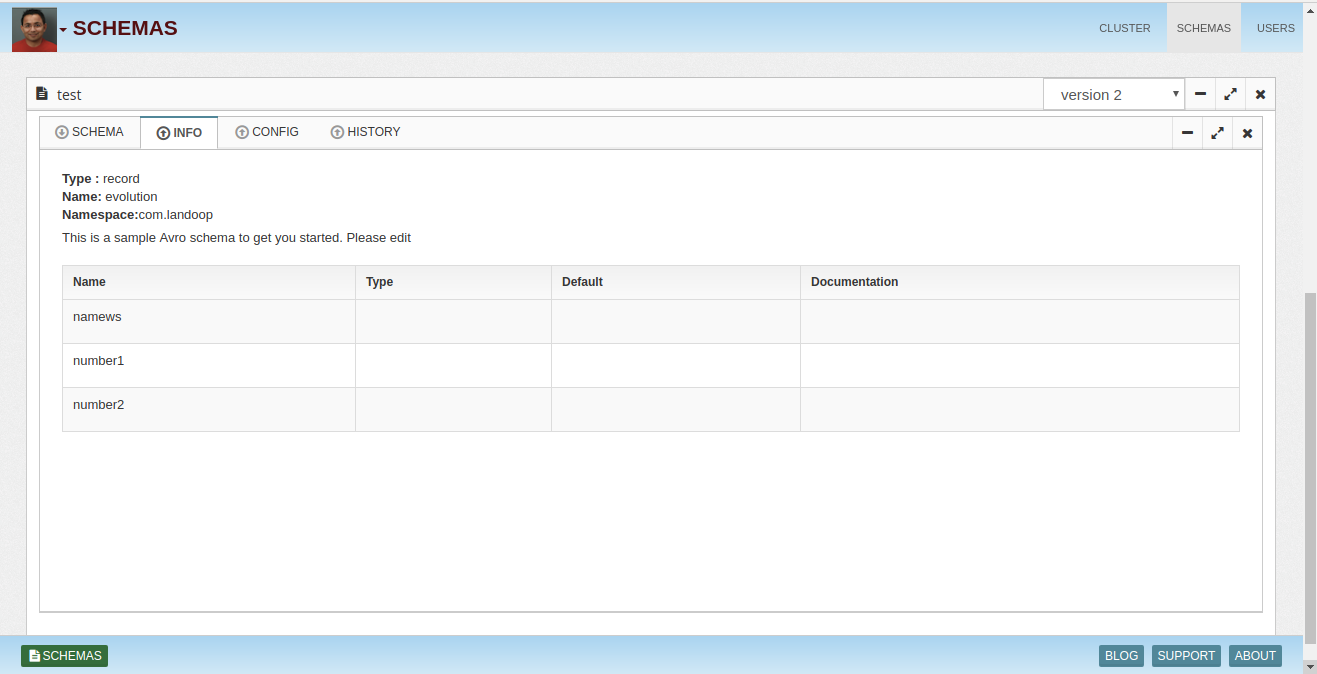Open the BLOG link in footer
The image size is (1317, 674).
pyautogui.click(x=1121, y=656)
